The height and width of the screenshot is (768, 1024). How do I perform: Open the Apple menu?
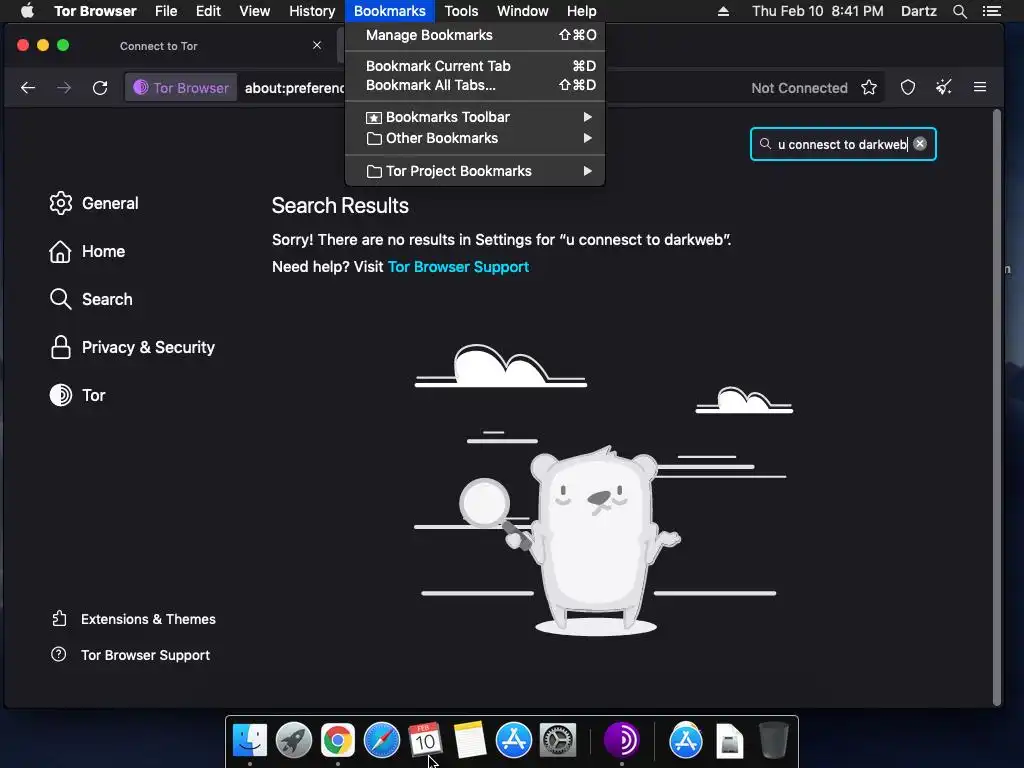point(27,11)
